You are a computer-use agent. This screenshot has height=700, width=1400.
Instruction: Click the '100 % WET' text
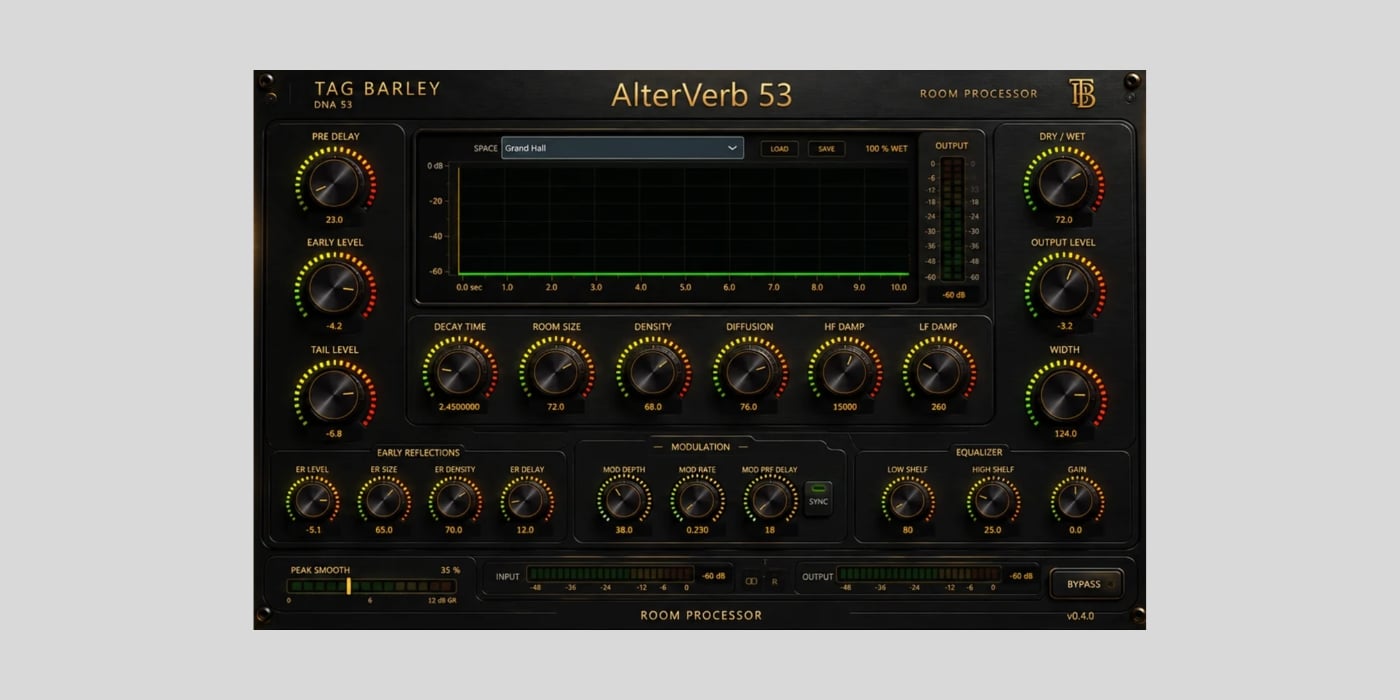(886, 149)
